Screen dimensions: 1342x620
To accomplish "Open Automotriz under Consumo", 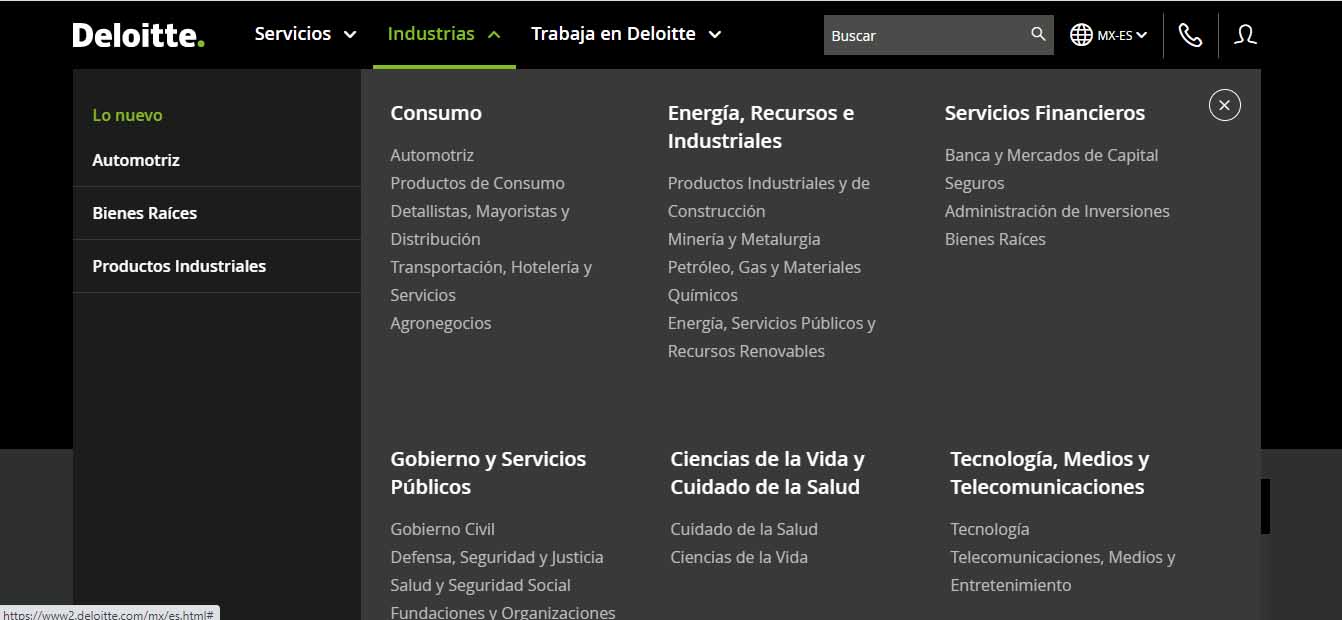I will pos(432,155).
